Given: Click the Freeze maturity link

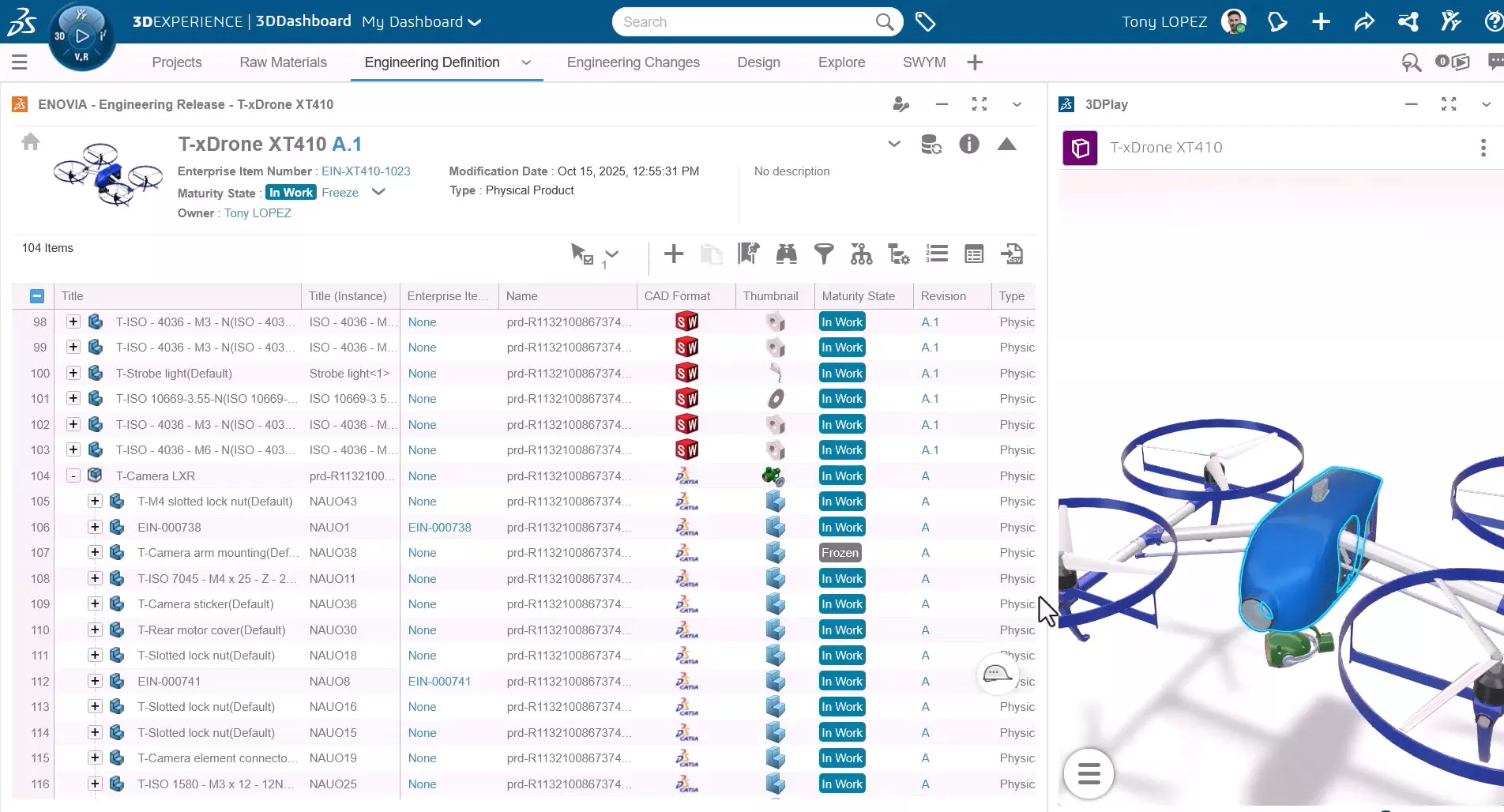Looking at the screenshot, I should coord(340,193).
